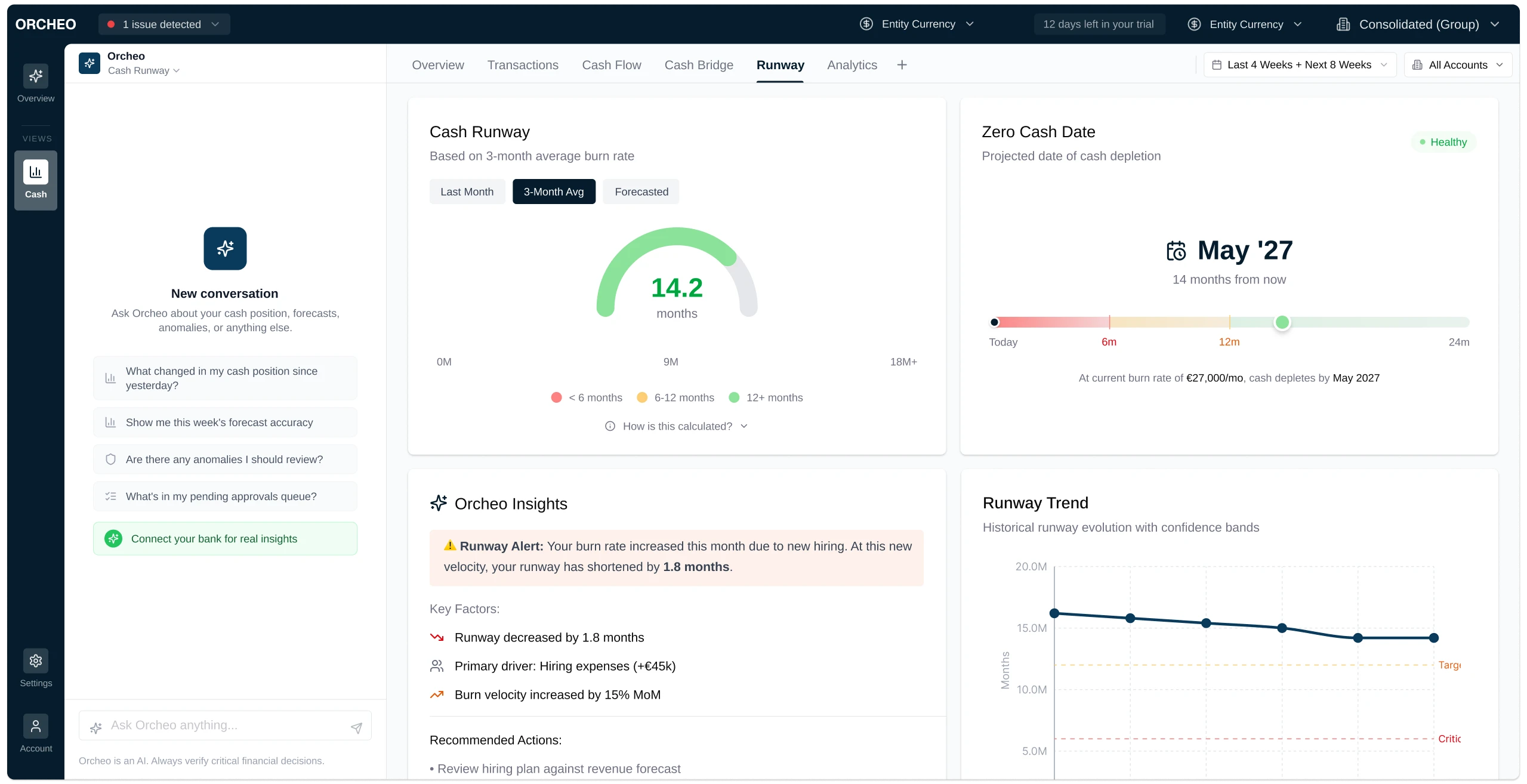
Task: Open Last 4 Weeks + Next 8 Weeks dropdown
Action: [1300, 65]
